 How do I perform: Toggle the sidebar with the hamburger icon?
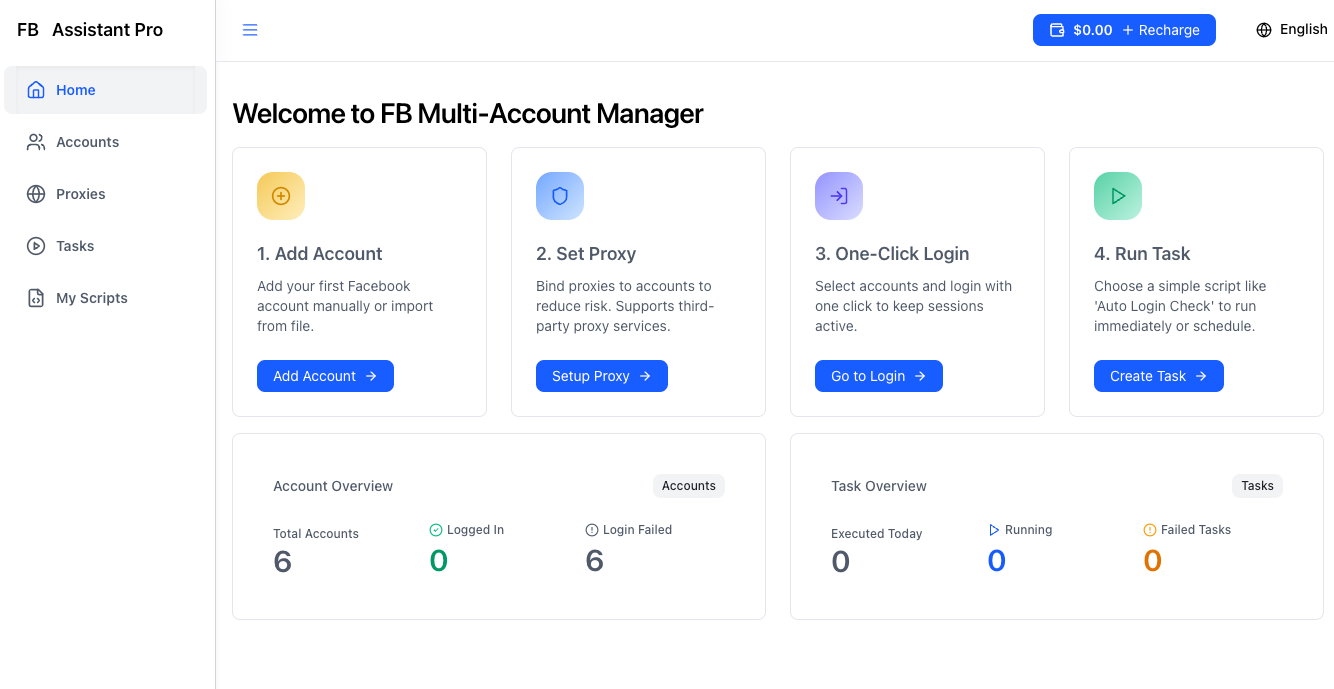click(x=249, y=29)
